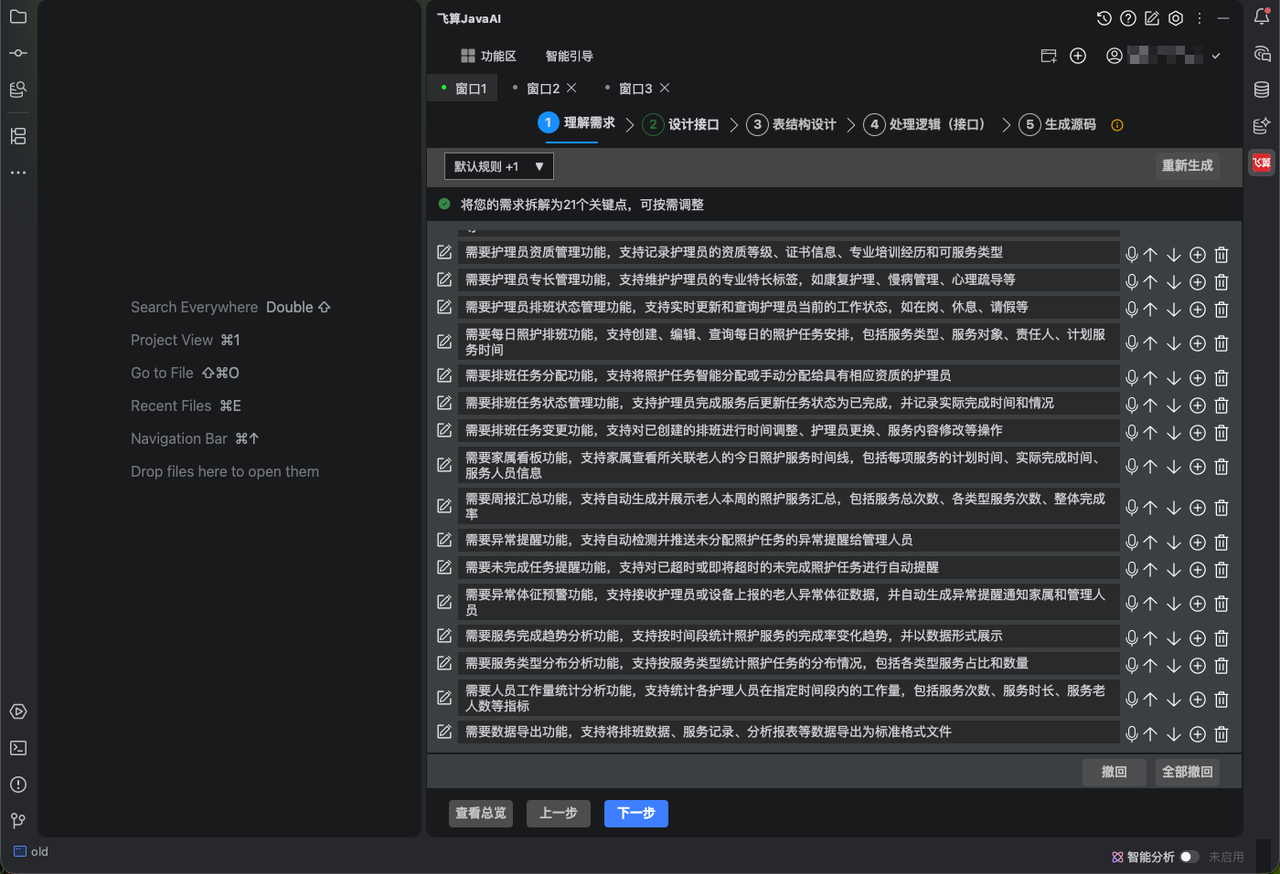Viewport: 1280px width, 874px height.
Task: Open 查看总览 overview
Action: (x=481, y=813)
